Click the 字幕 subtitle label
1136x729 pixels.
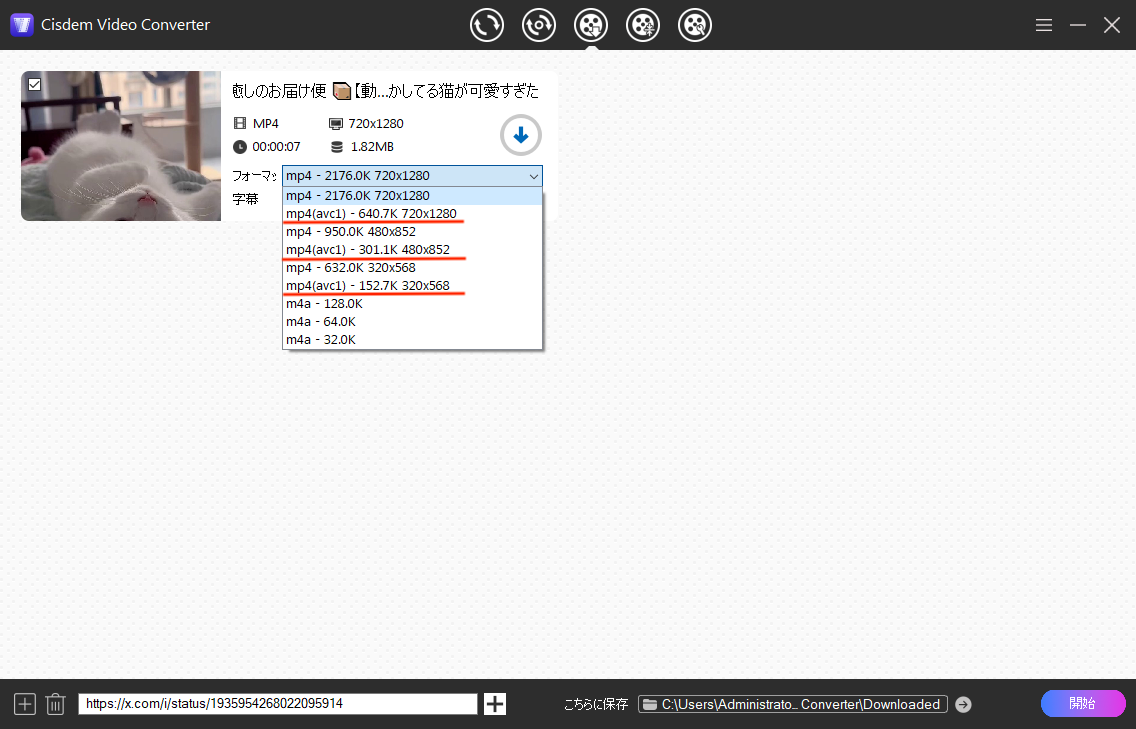245,199
